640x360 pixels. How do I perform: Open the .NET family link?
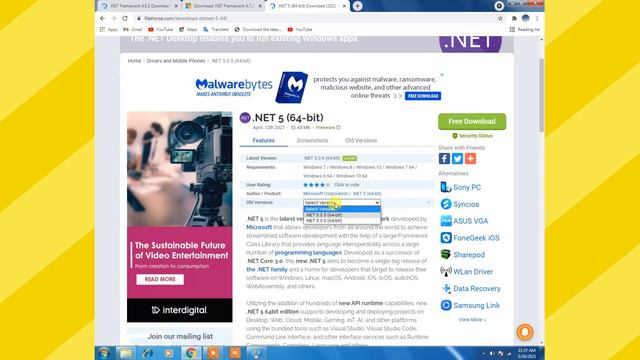[267, 269]
